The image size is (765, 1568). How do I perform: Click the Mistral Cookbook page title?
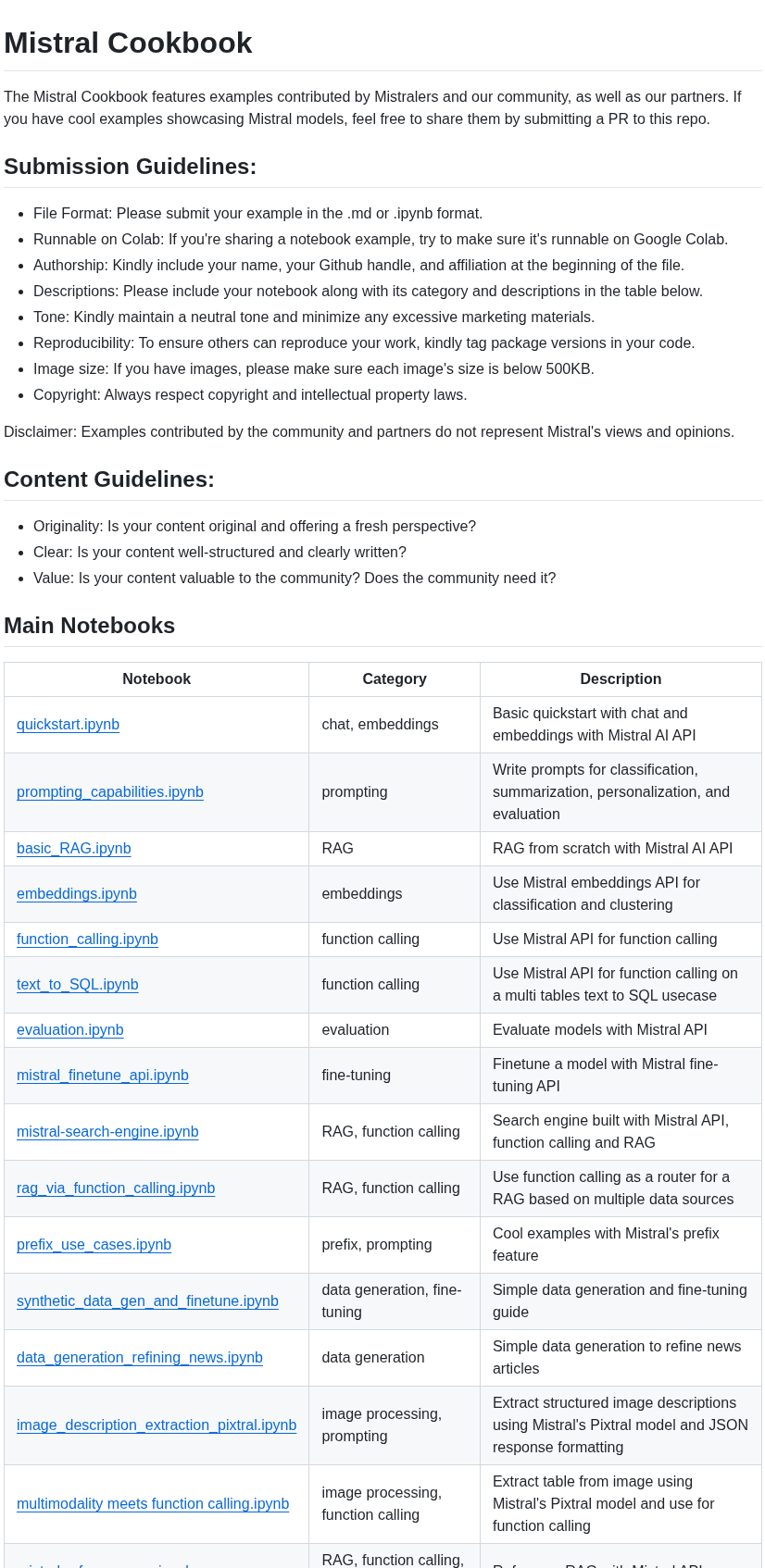click(x=128, y=43)
